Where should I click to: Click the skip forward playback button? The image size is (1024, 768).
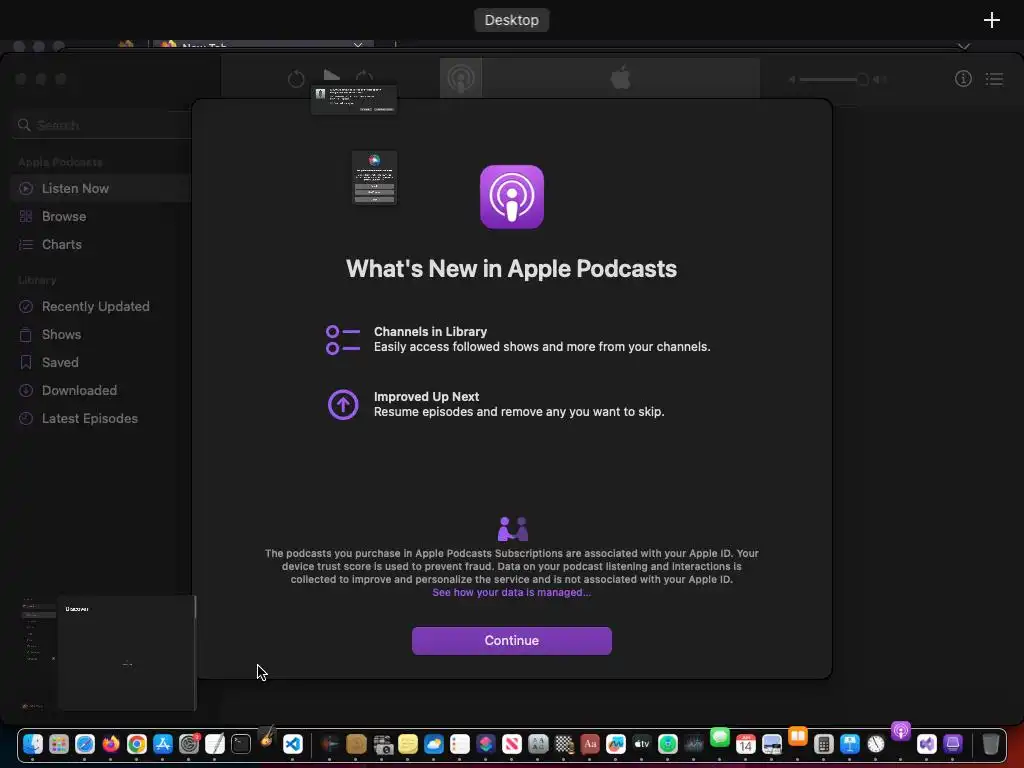coord(364,77)
